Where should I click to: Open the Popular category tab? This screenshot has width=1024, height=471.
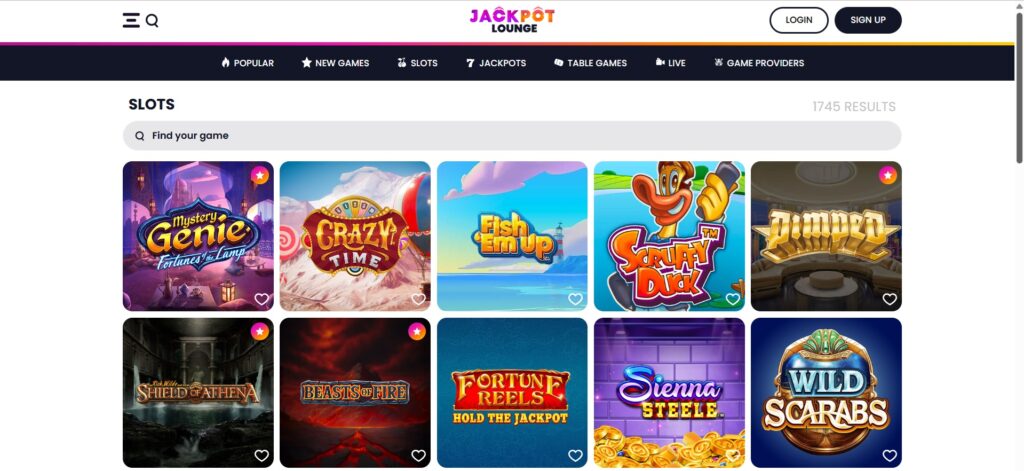coord(248,63)
